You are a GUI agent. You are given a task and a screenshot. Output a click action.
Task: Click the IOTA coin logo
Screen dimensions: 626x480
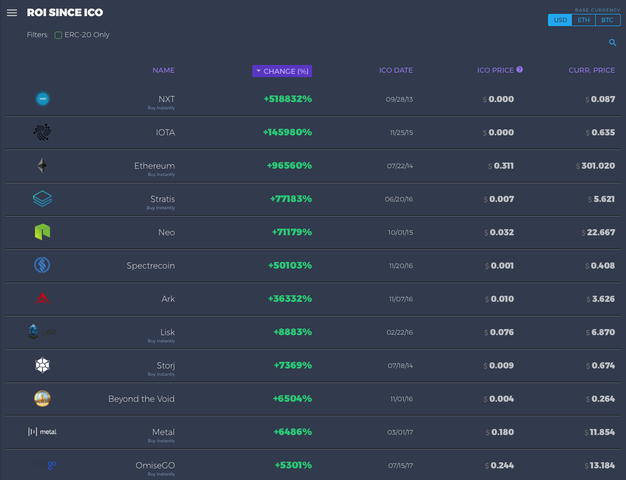(x=42, y=132)
